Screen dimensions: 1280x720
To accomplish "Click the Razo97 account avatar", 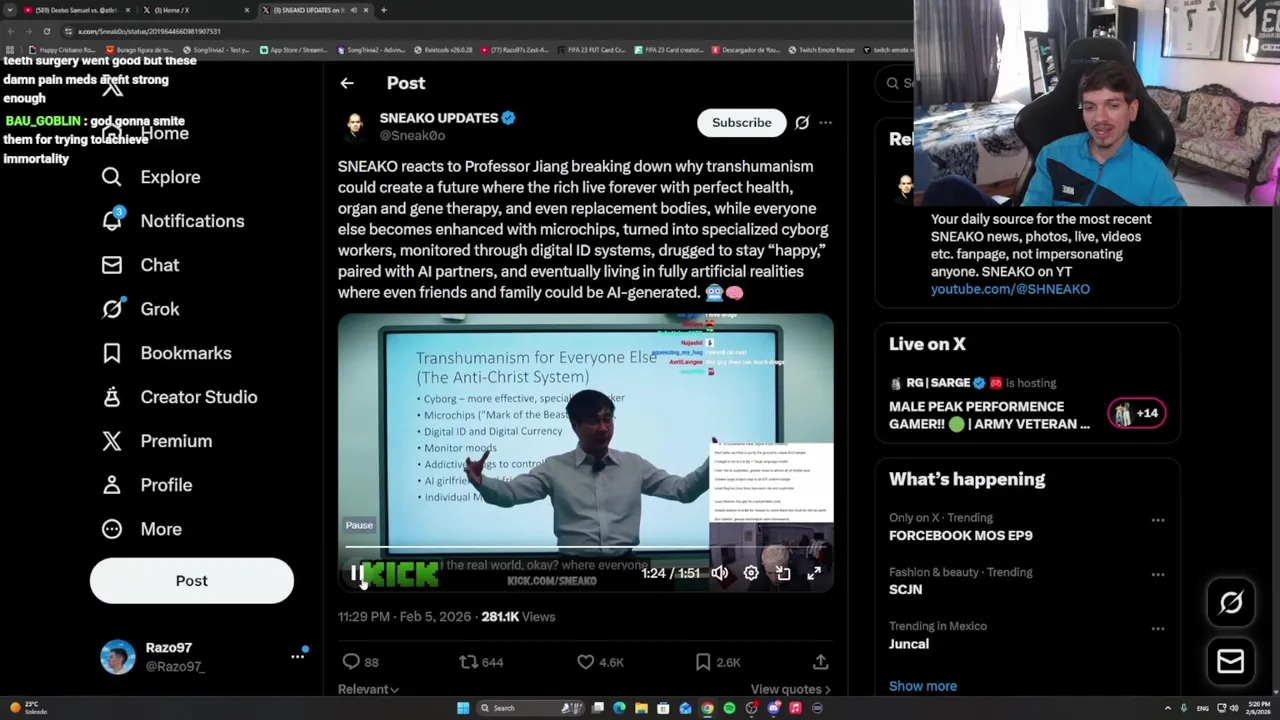I will (118, 657).
